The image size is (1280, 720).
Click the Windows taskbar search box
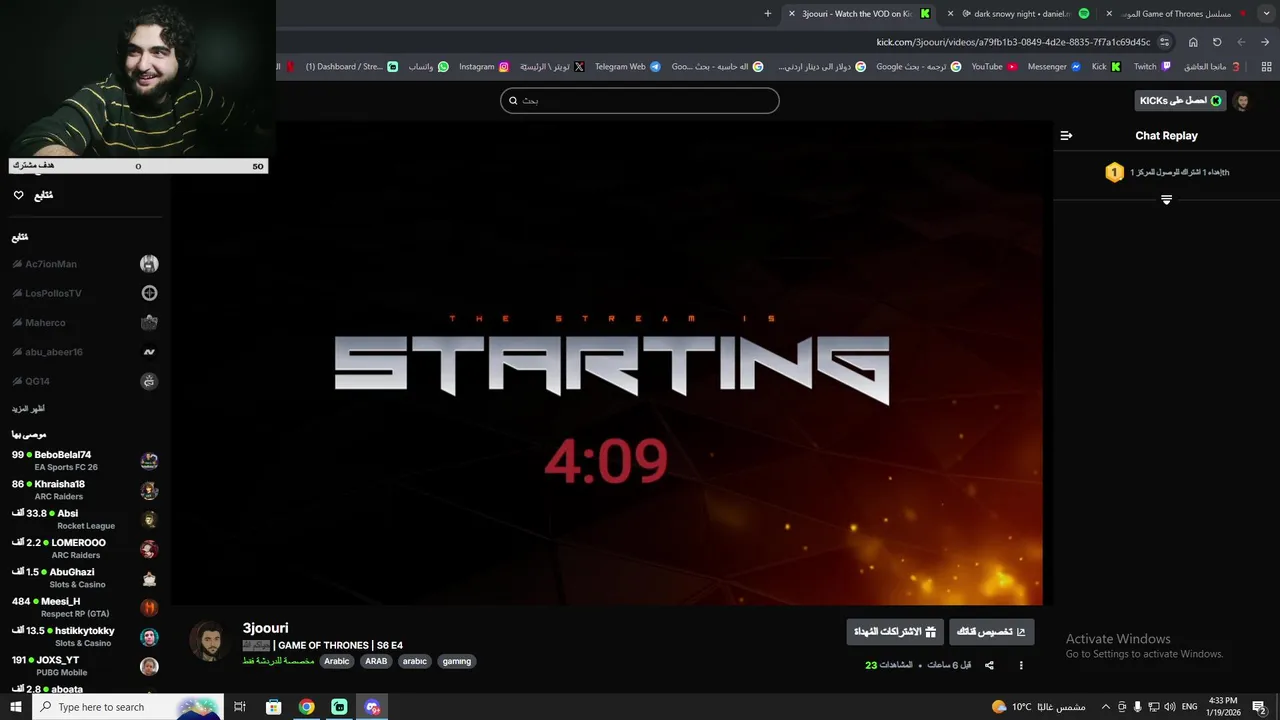coord(127,707)
